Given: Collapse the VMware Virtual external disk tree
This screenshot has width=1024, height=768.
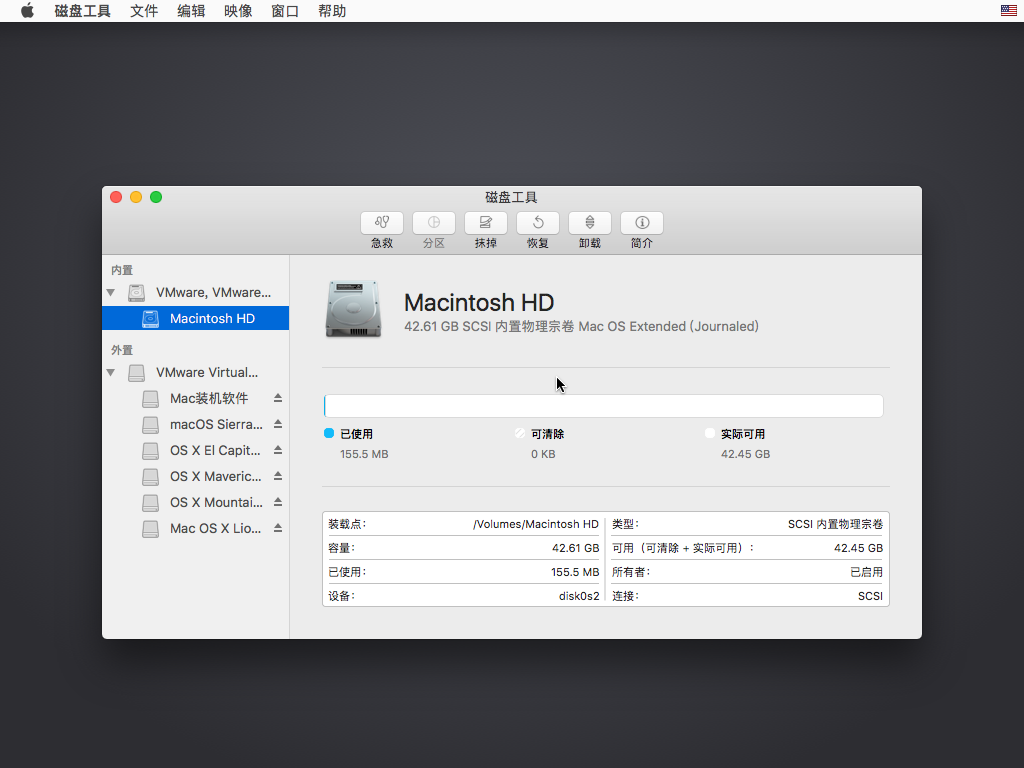Looking at the screenshot, I should coord(110,372).
